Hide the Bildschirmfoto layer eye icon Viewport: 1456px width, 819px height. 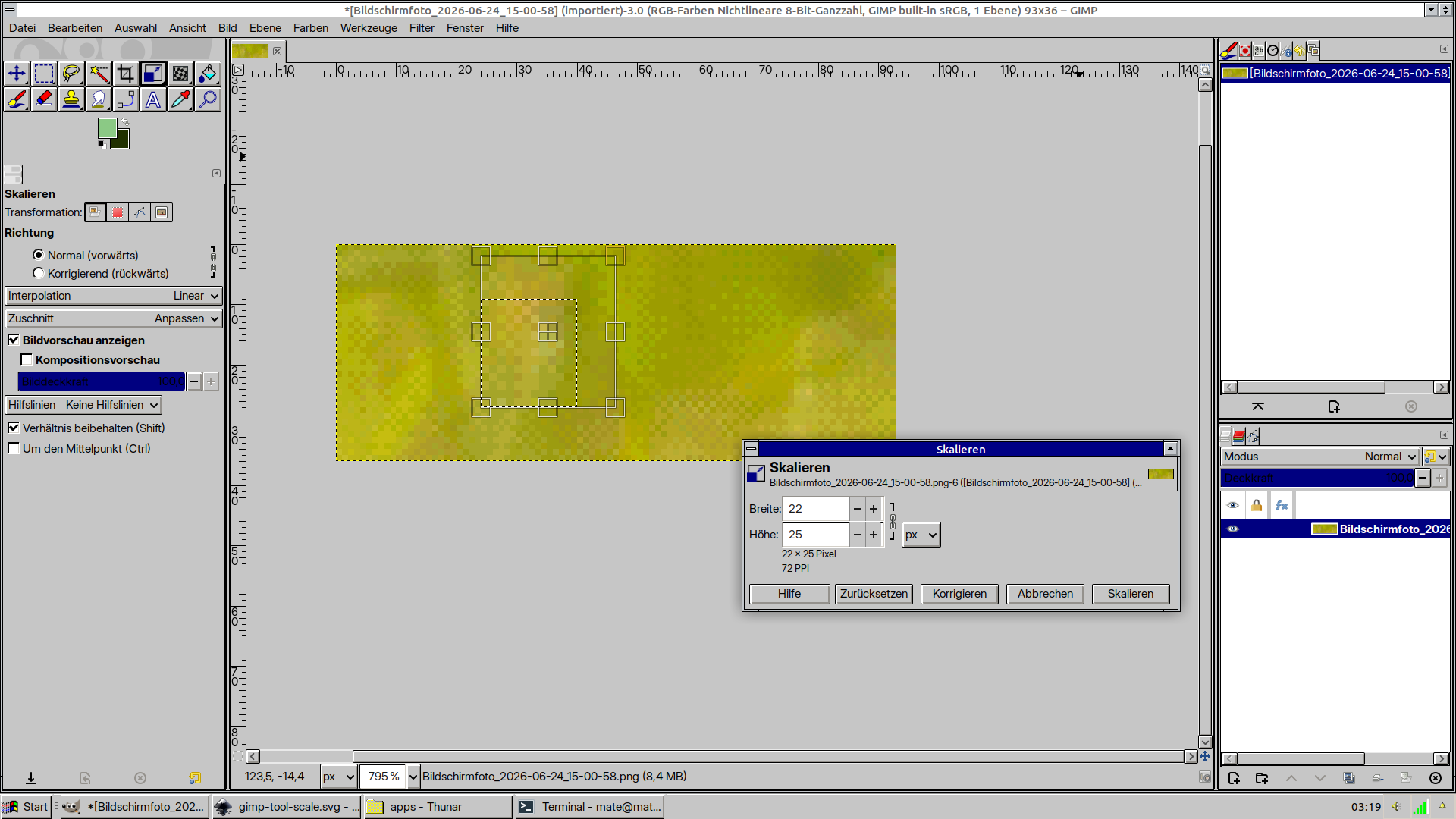click(1233, 529)
